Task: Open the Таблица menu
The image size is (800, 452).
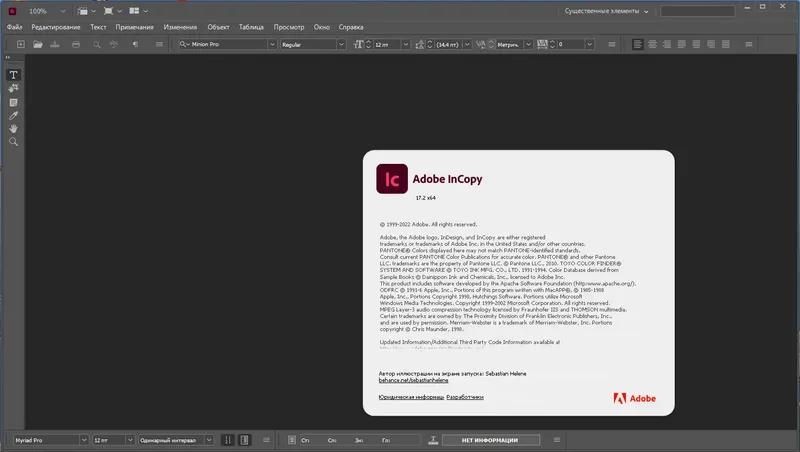Action: (251, 27)
